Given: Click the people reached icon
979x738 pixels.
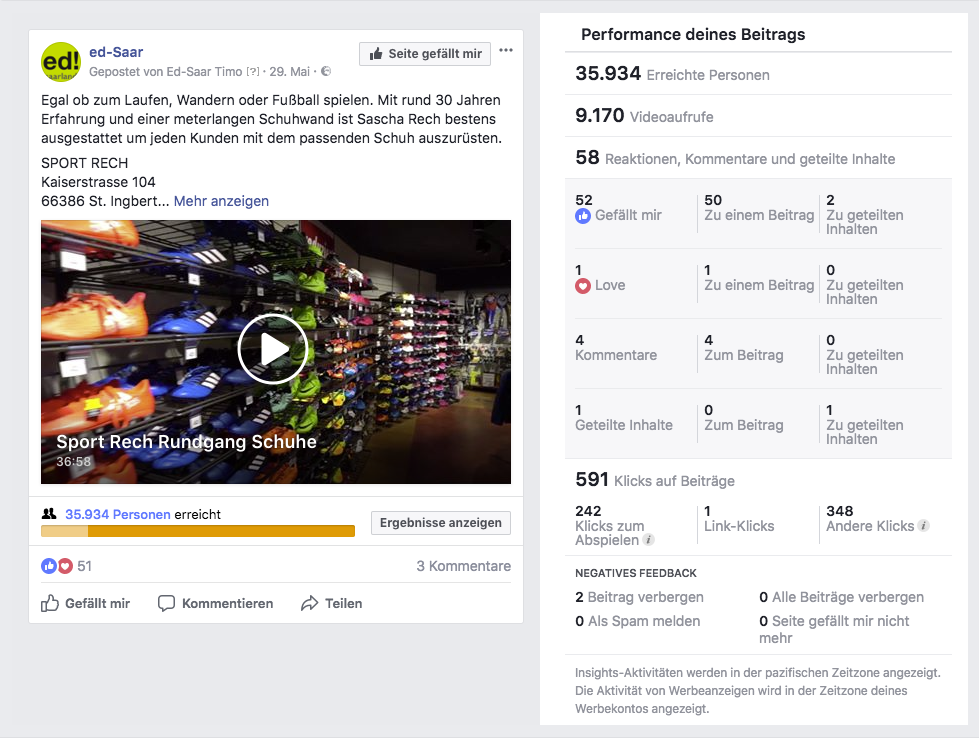Looking at the screenshot, I should (x=49, y=514).
